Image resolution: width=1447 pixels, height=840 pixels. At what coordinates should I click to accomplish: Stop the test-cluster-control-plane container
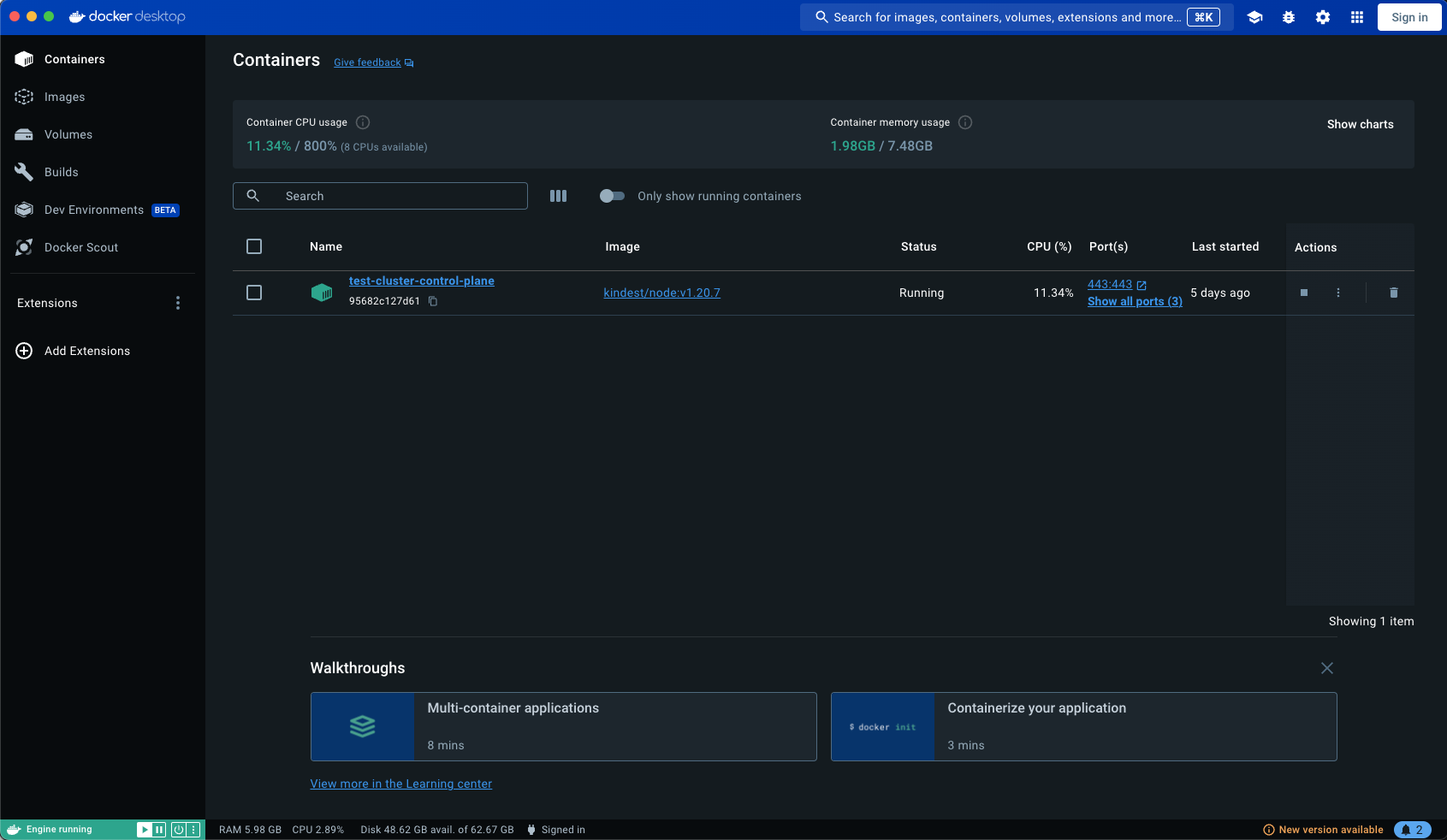(1304, 293)
